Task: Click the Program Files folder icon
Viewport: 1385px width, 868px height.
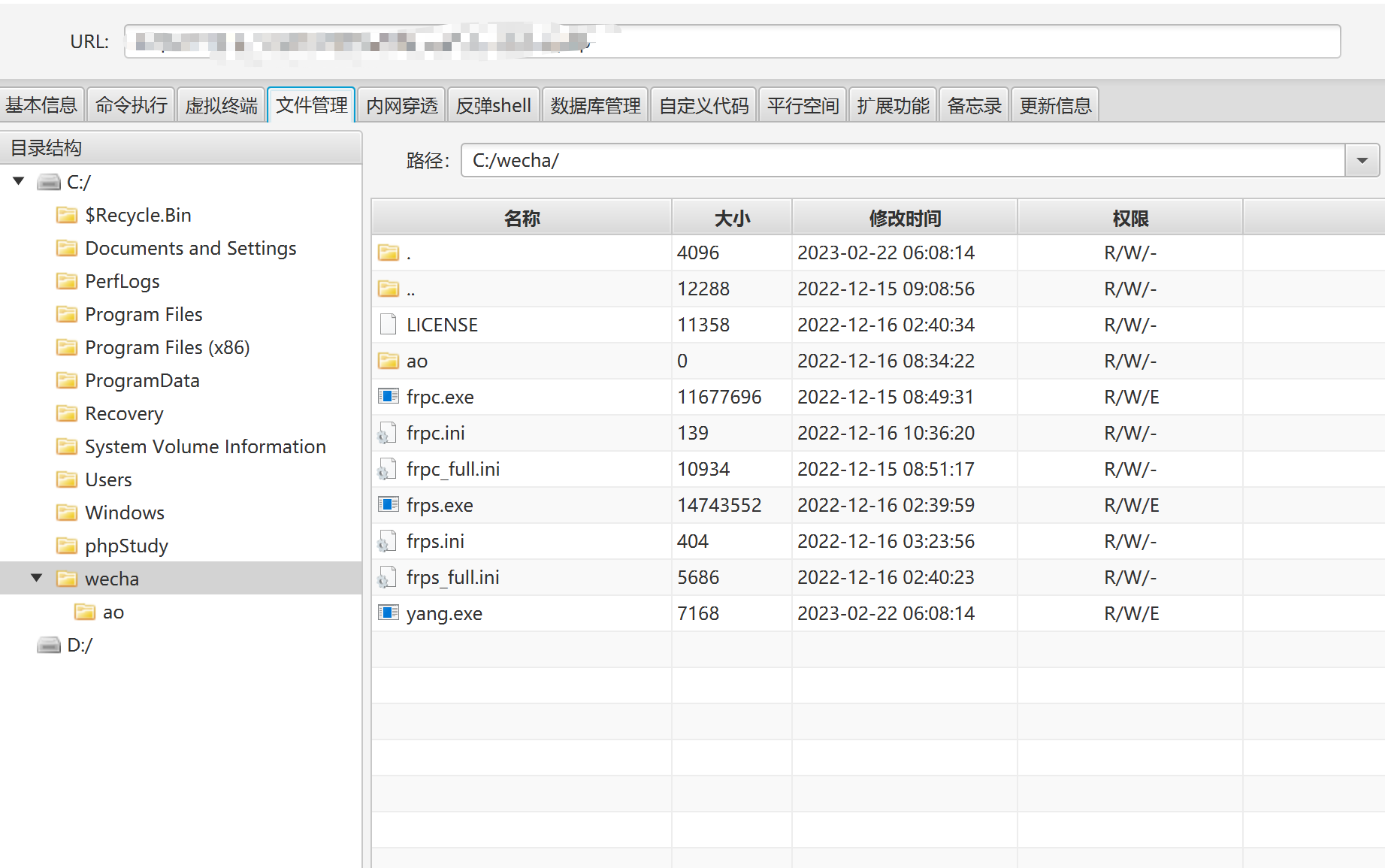Action: click(x=67, y=314)
